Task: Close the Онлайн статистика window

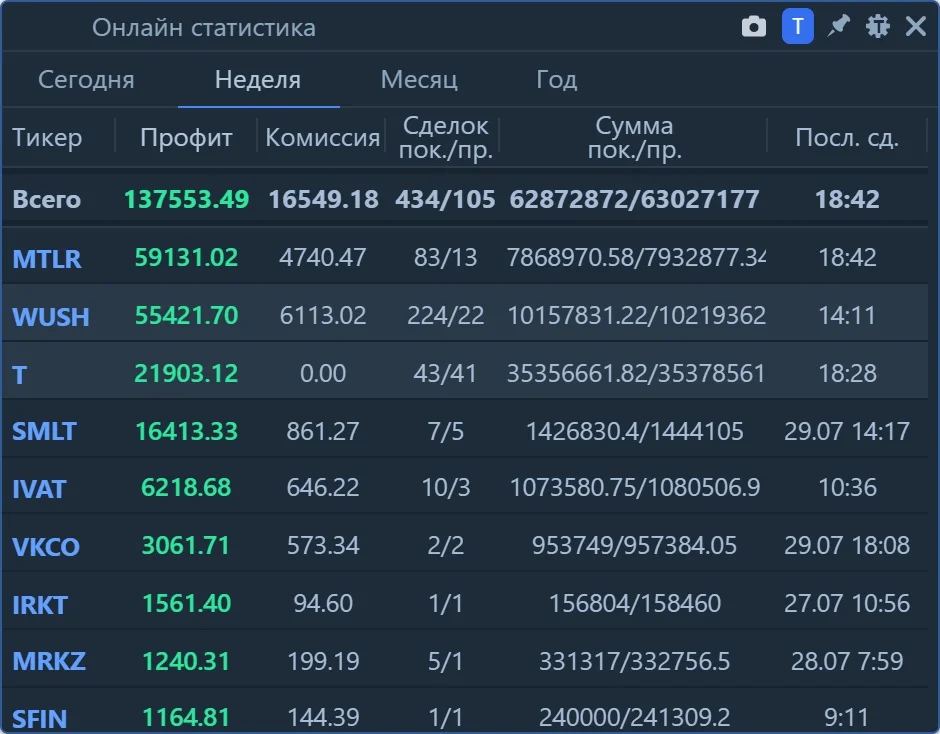Action: point(915,26)
